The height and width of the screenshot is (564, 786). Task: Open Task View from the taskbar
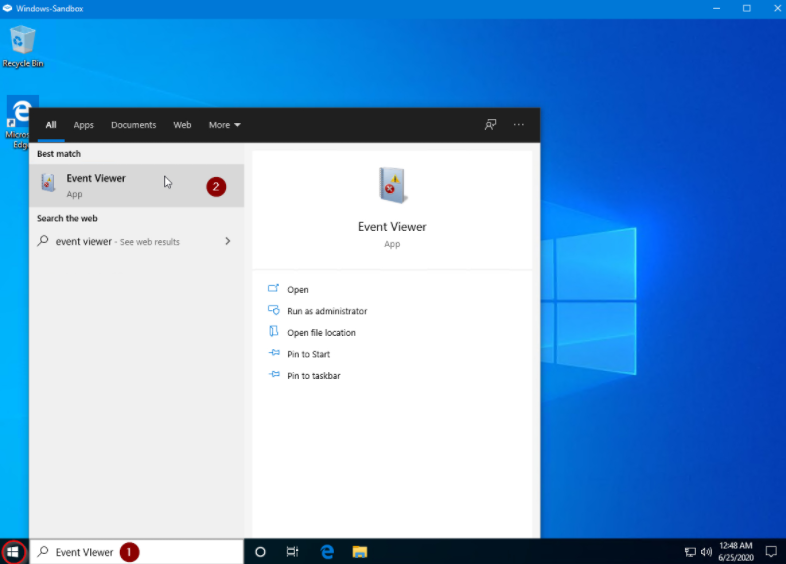point(292,551)
